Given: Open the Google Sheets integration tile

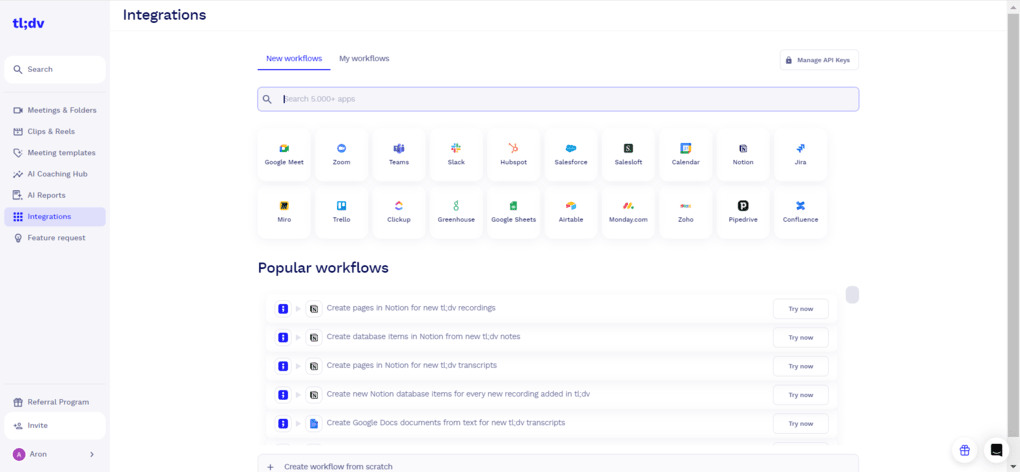Looking at the screenshot, I should tap(513, 213).
